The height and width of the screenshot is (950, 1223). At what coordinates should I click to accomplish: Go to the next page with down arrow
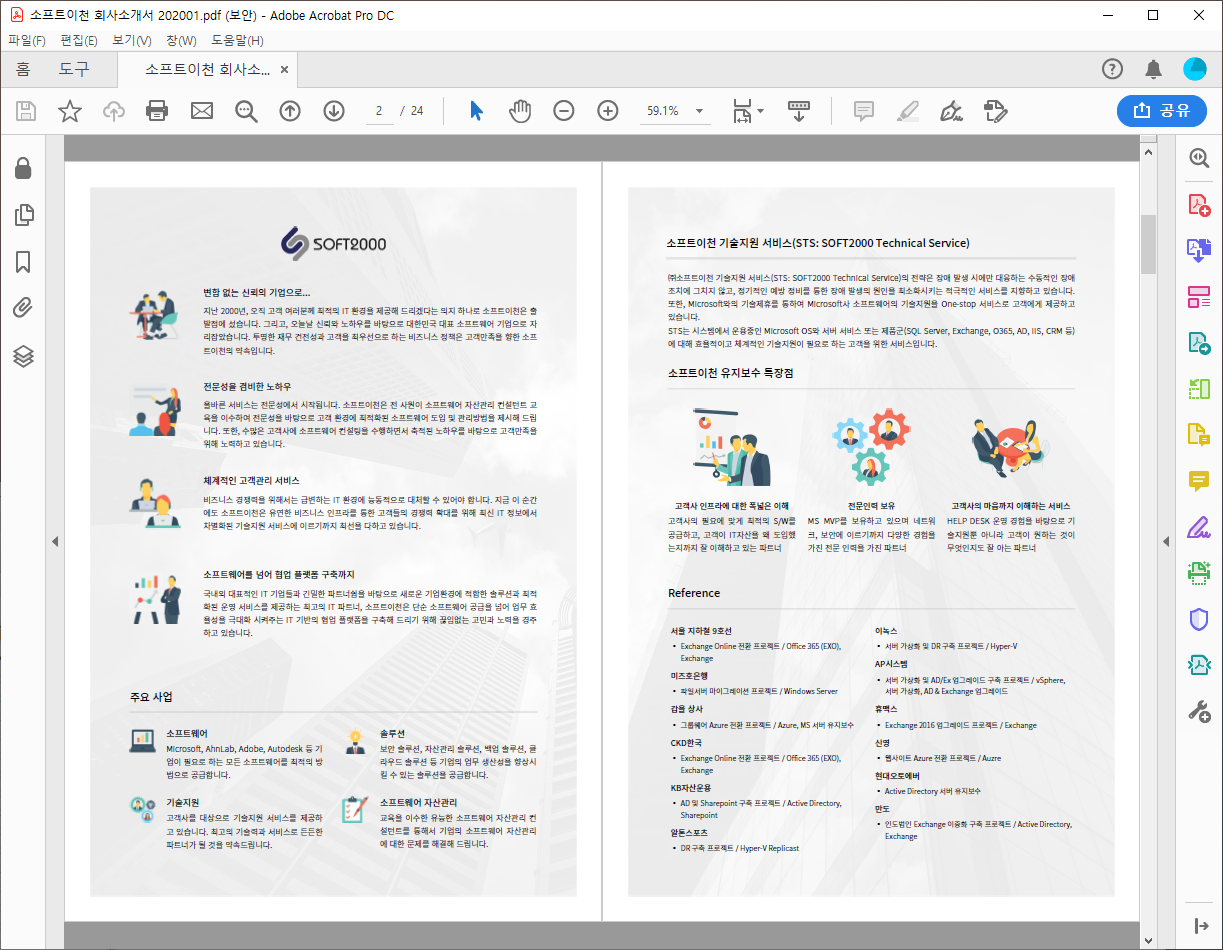334,111
